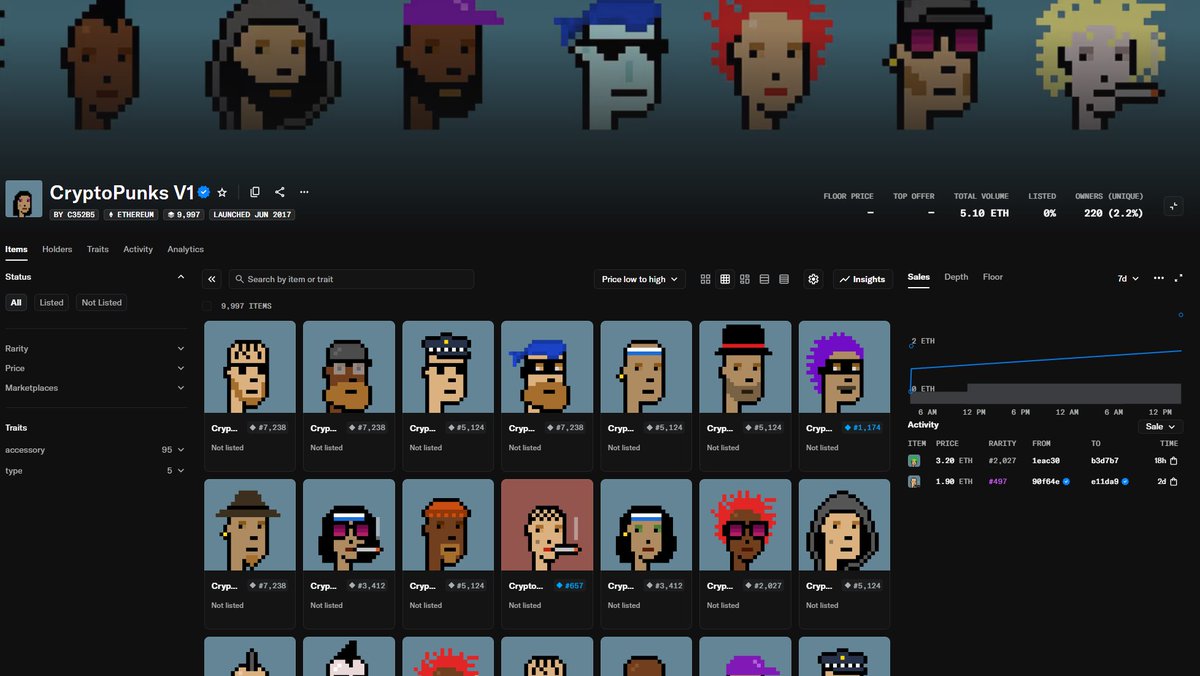The image size is (1200, 676).
Task: Show the Depth chart tab
Action: [956, 277]
